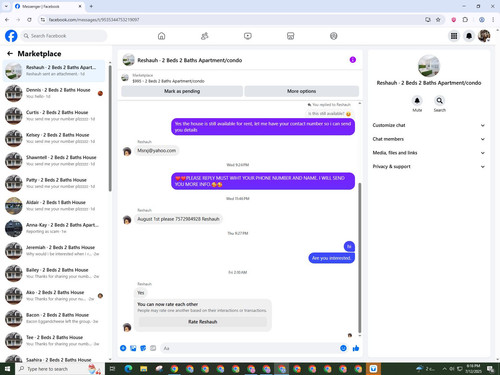Open the $995 Marketplace listing link
This screenshot has height=375, width=500.
[x=168, y=81]
